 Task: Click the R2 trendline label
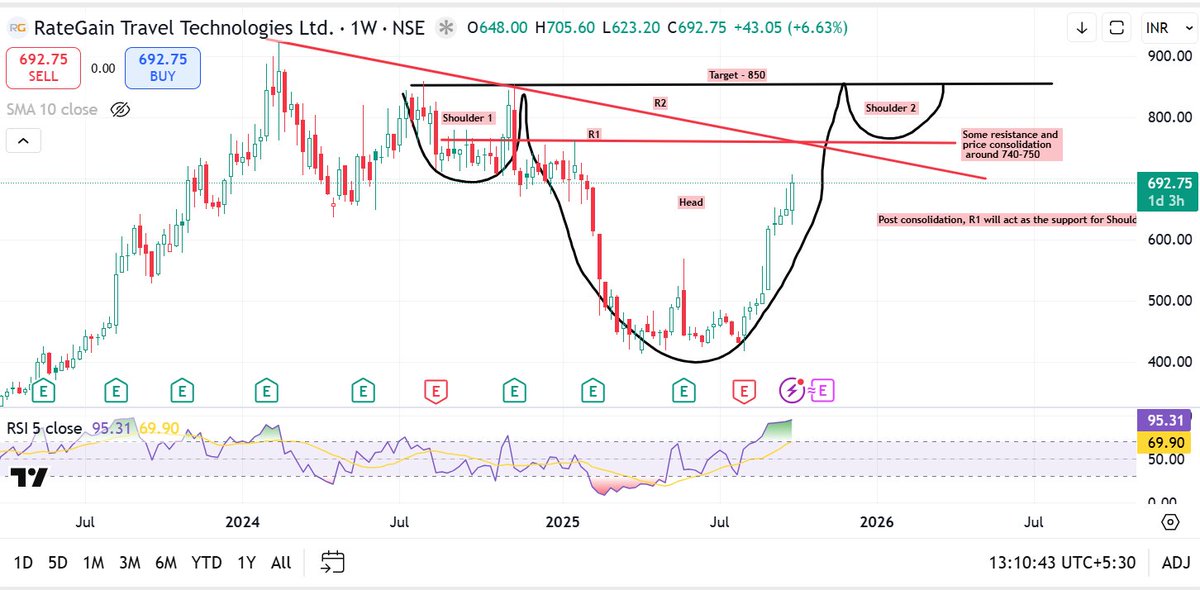tap(660, 102)
